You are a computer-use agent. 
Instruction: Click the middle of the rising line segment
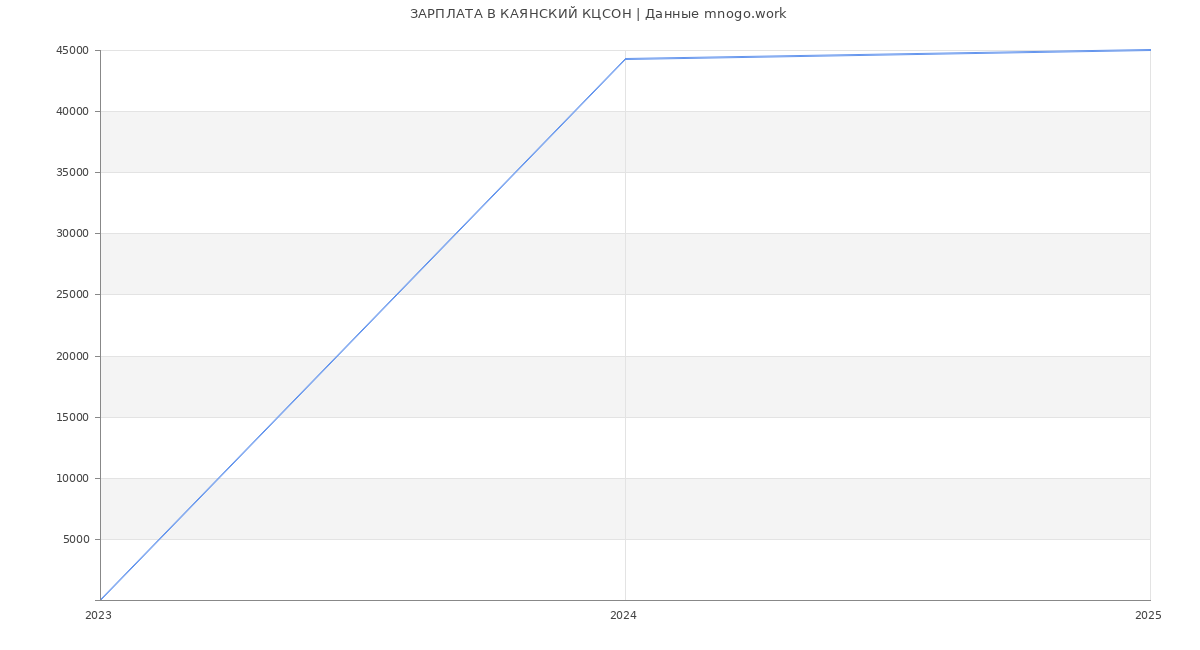coord(362,330)
